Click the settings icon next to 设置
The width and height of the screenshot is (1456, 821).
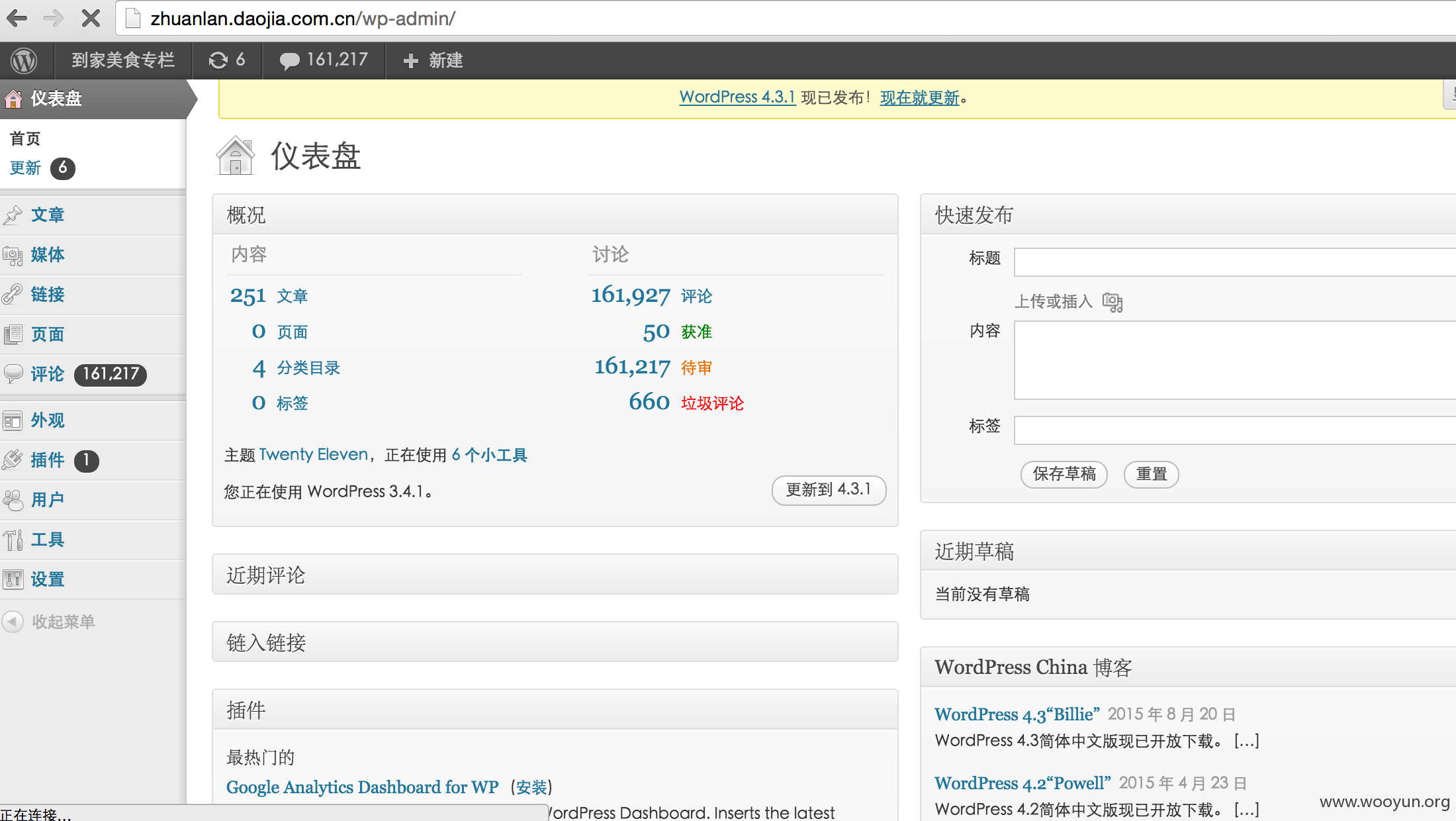[13, 579]
